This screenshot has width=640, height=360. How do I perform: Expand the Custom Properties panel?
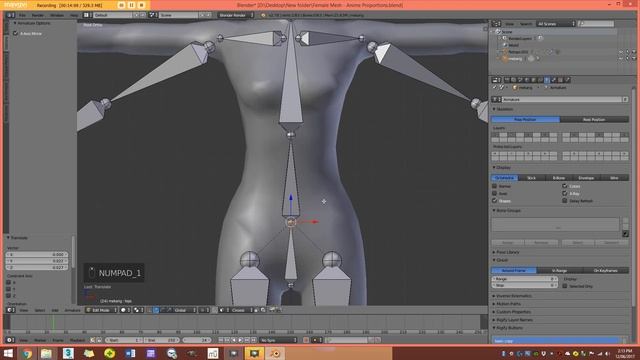click(513, 312)
